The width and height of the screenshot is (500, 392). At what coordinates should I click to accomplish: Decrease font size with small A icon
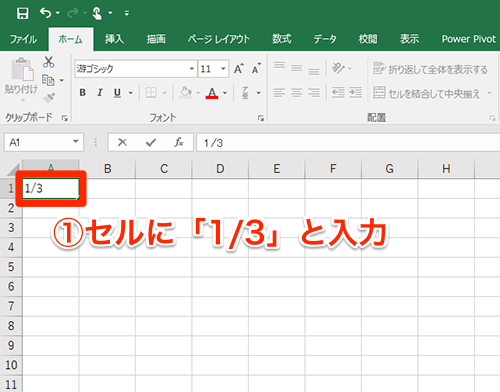point(256,69)
